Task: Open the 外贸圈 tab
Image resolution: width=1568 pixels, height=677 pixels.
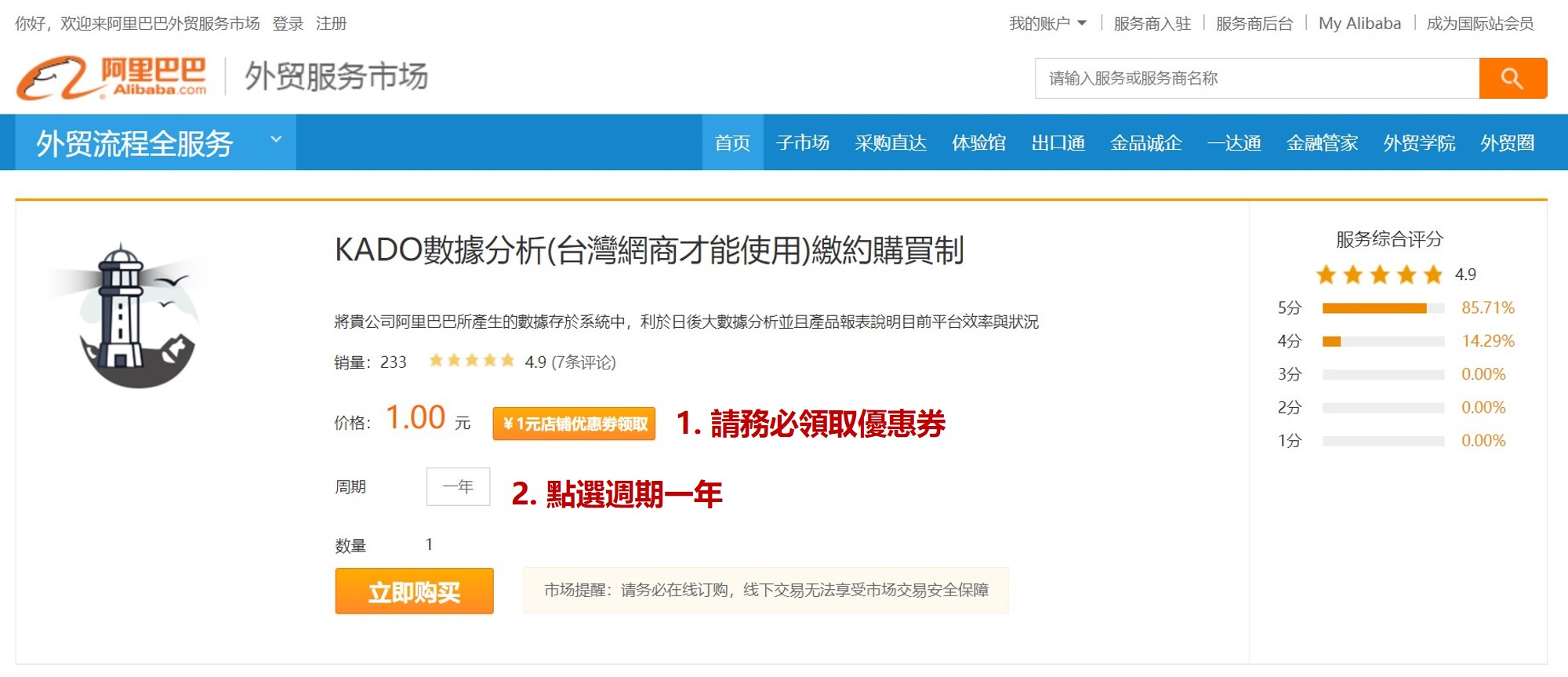Action: [1507, 143]
